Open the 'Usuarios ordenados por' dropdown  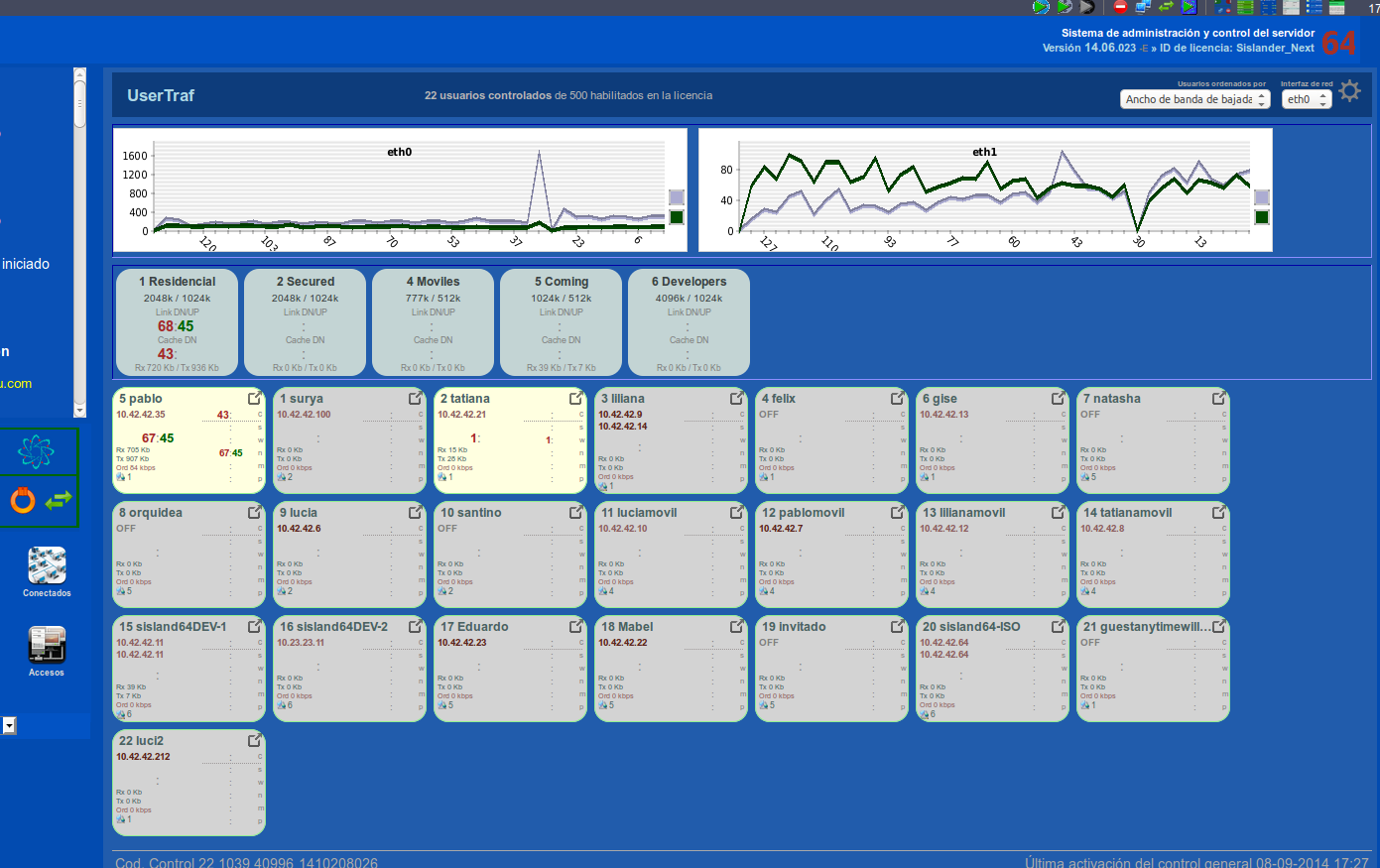coord(1195,99)
